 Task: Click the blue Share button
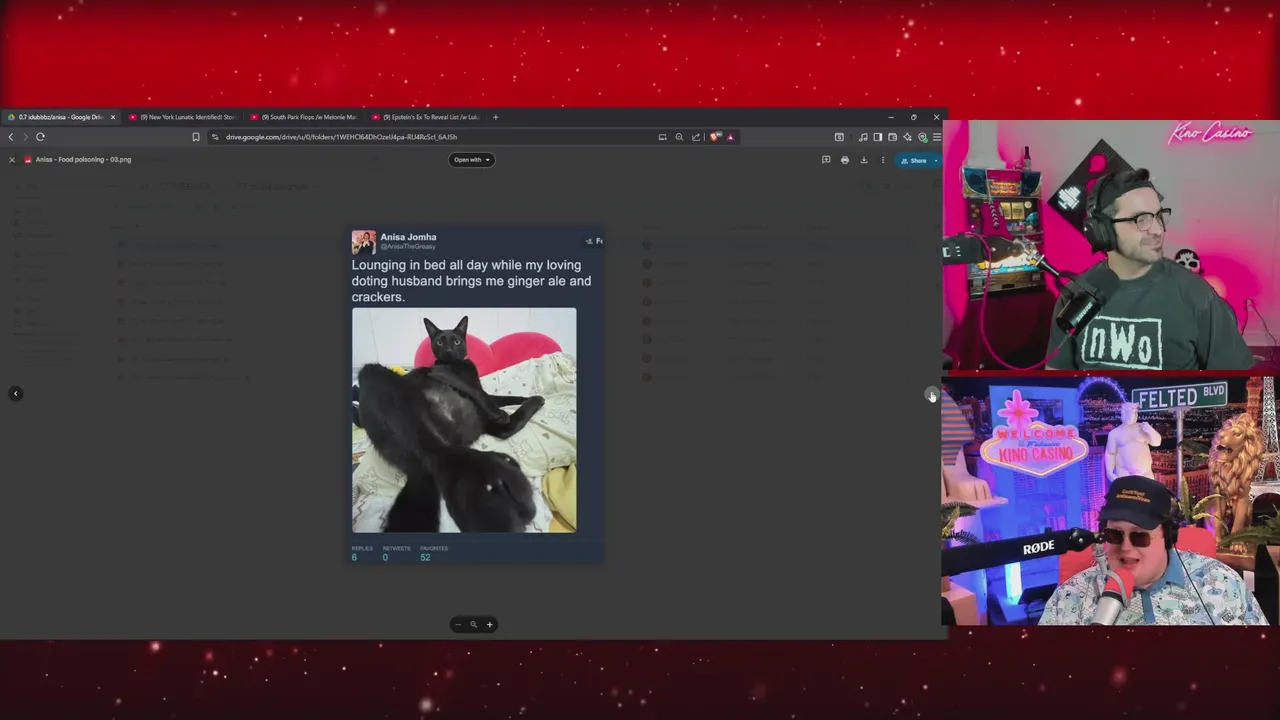click(x=914, y=160)
